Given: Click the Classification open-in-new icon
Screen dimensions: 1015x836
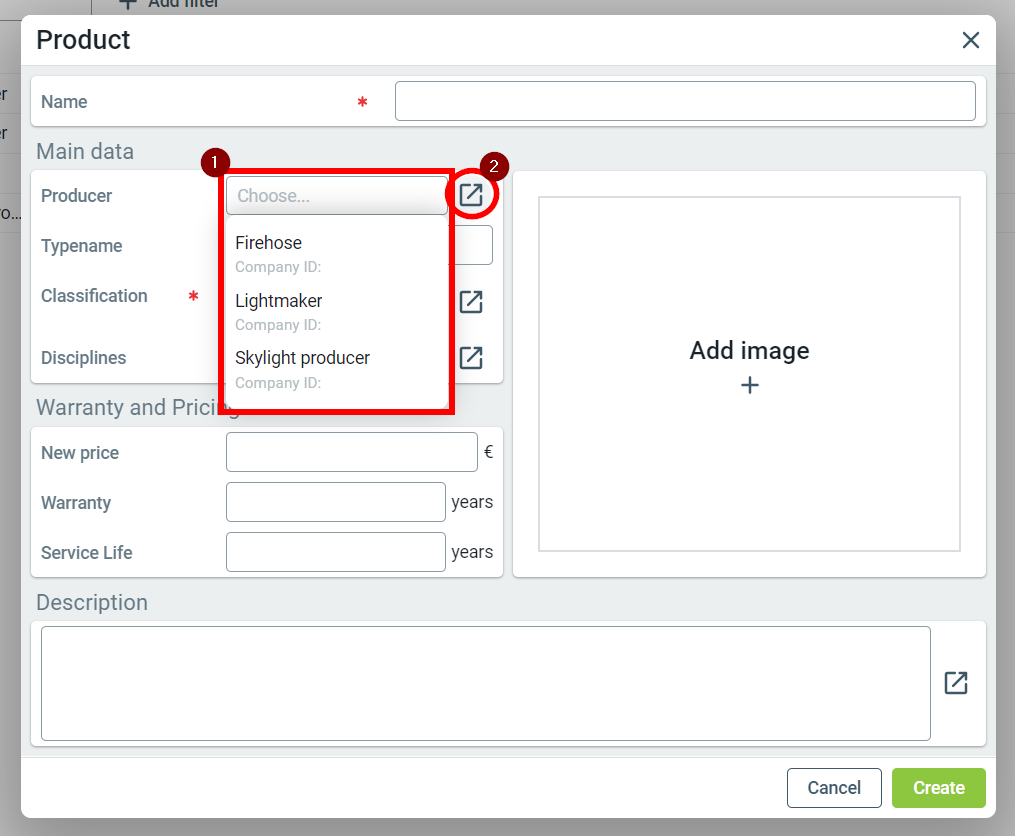Looking at the screenshot, I should point(471,302).
